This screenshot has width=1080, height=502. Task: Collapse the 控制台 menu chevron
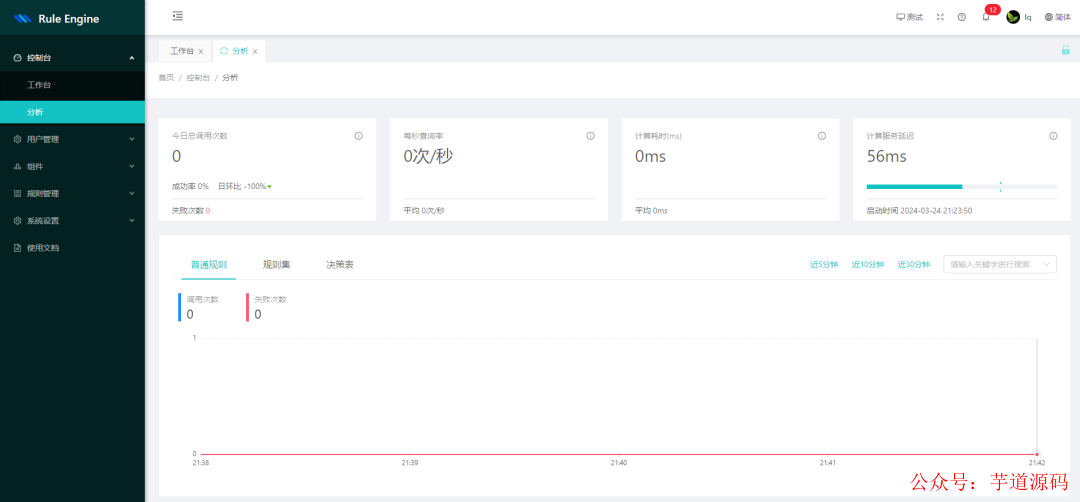(x=132, y=58)
